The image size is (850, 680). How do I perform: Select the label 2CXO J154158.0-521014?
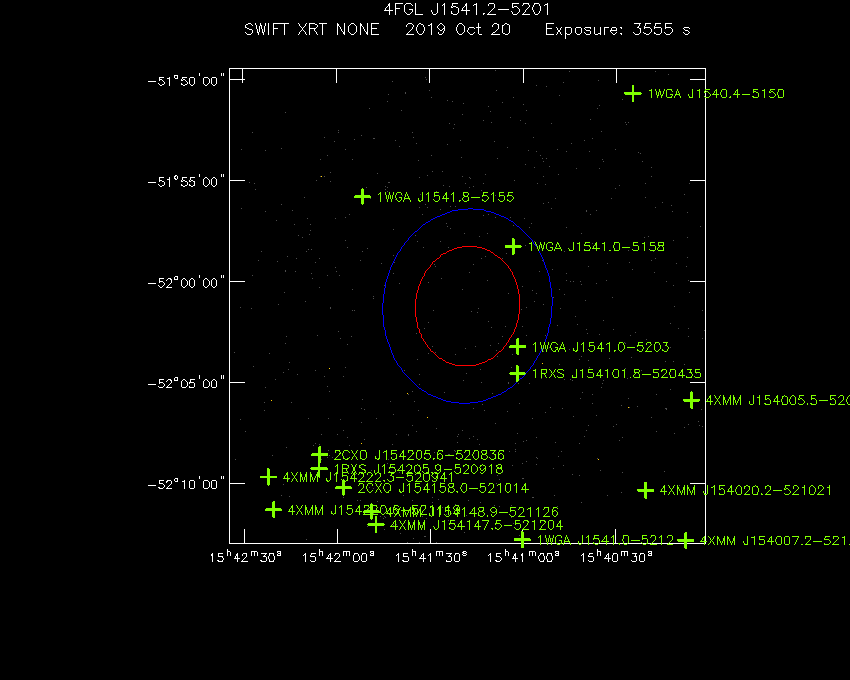[443, 488]
